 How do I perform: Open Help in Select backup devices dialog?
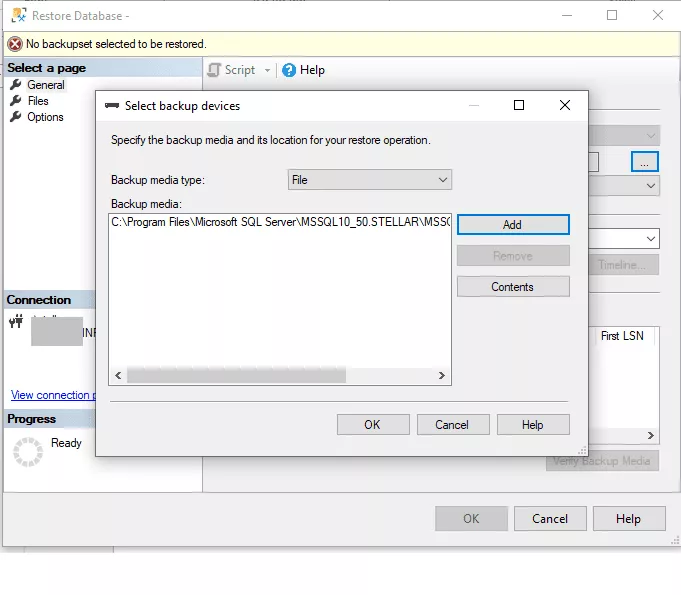click(x=533, y=425)
